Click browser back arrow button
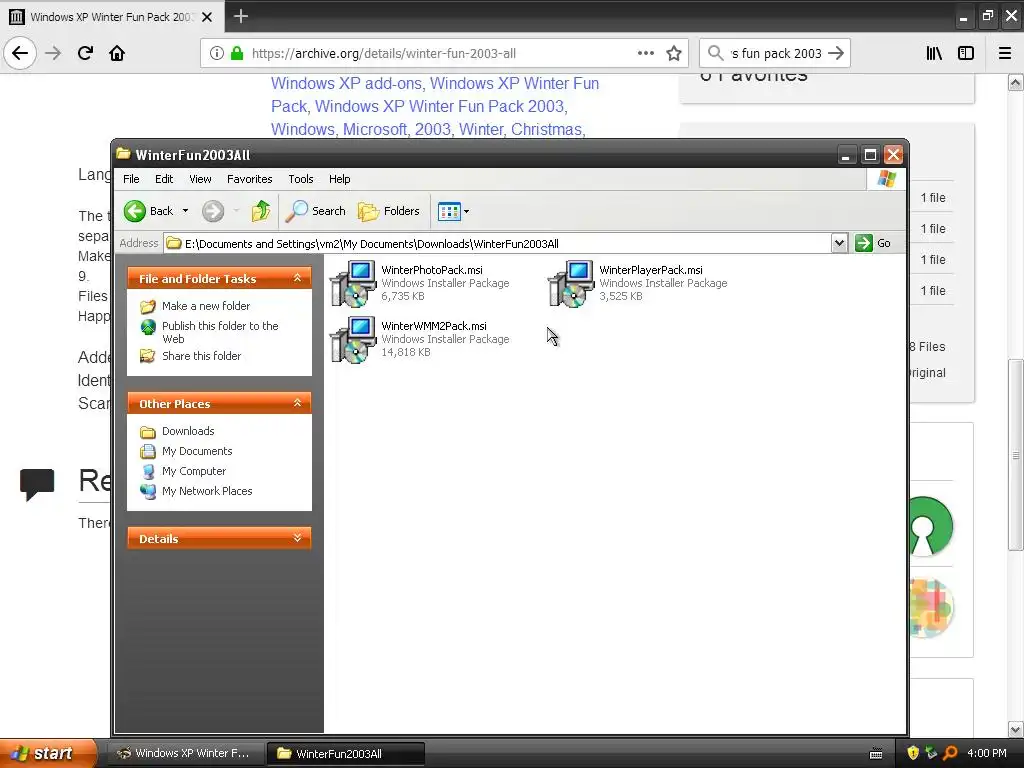This screenshot has width=1024, height=768. click(x=20, y=53)
